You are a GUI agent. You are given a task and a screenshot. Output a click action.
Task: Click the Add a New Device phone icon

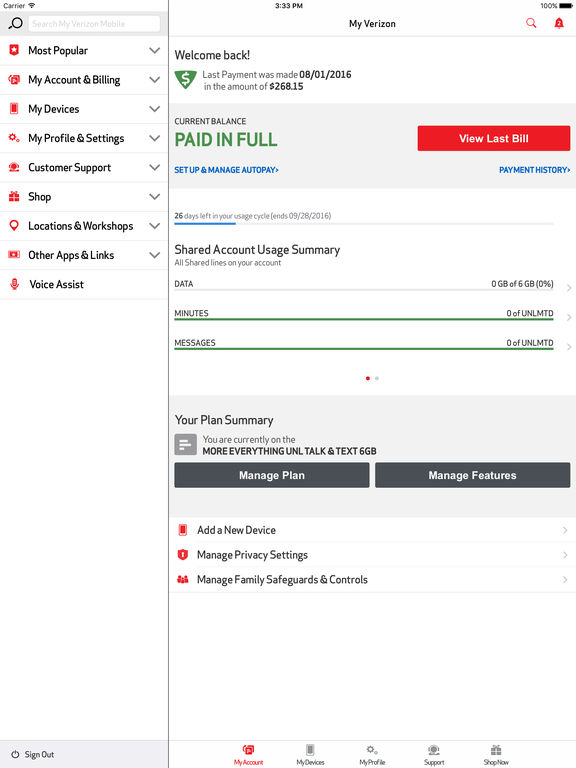pos(183,529)
